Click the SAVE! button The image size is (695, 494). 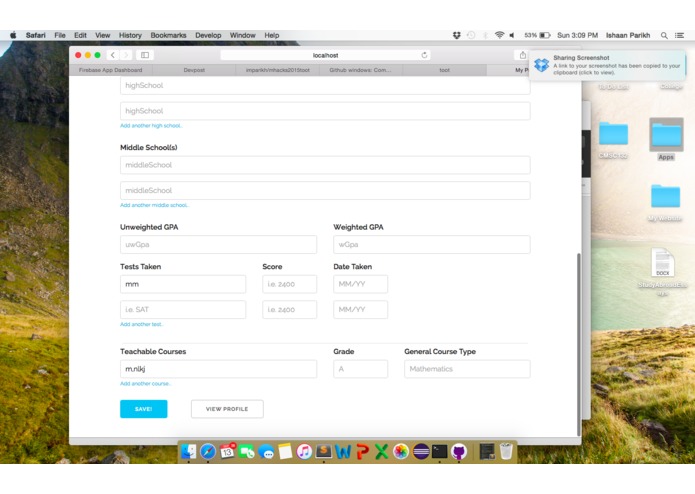(x=144, y=409)
